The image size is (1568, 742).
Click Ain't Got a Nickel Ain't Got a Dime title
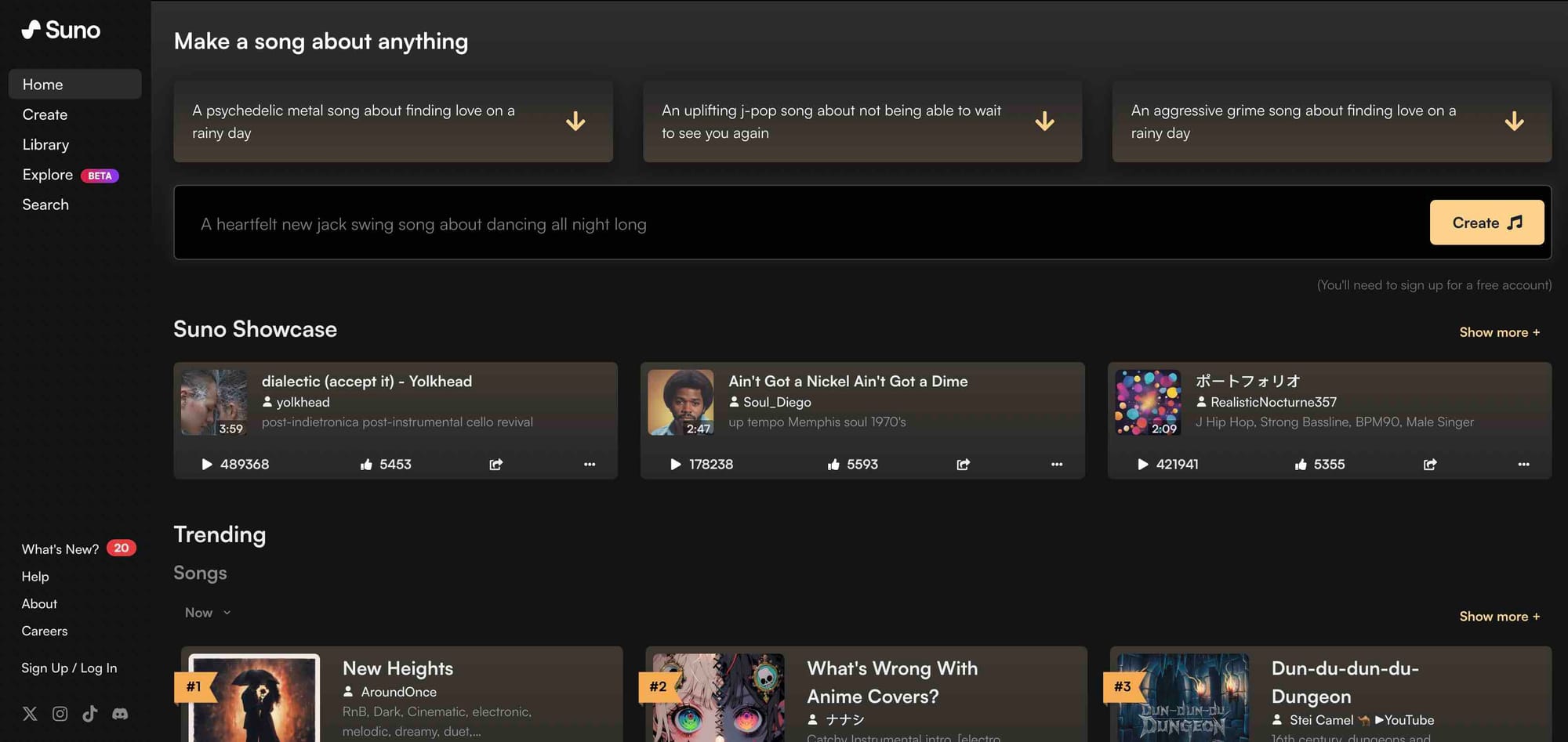[x=848, y=382]
